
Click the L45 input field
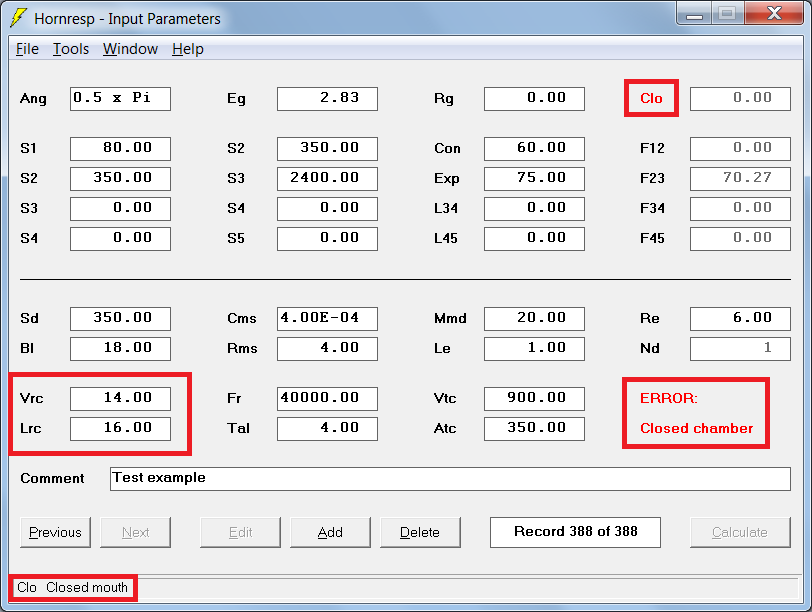point(534,239)
